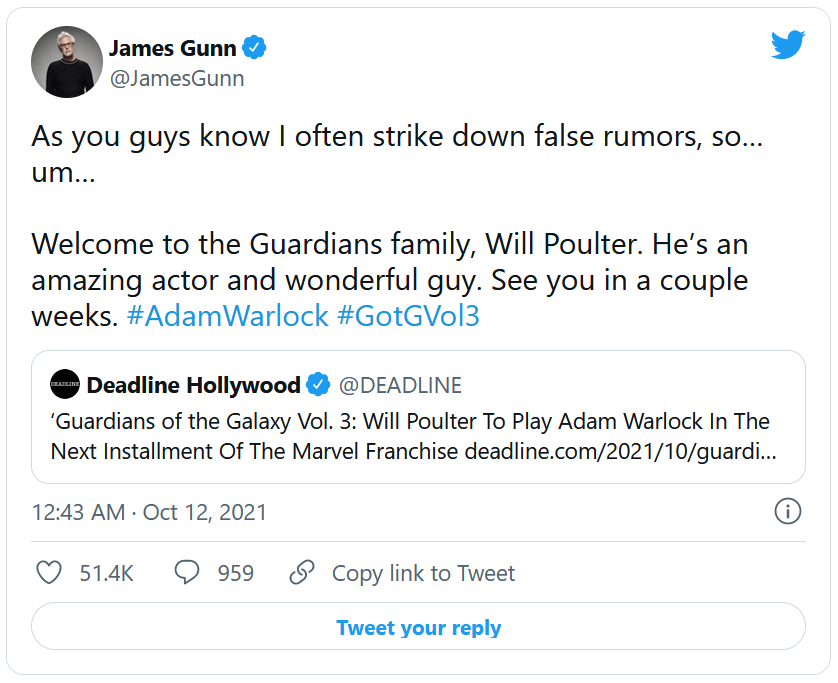The width and height of the screenshot is (838, 683).
Task: Click James Gunn's blue verified badge
Action: tap(255, 48)
